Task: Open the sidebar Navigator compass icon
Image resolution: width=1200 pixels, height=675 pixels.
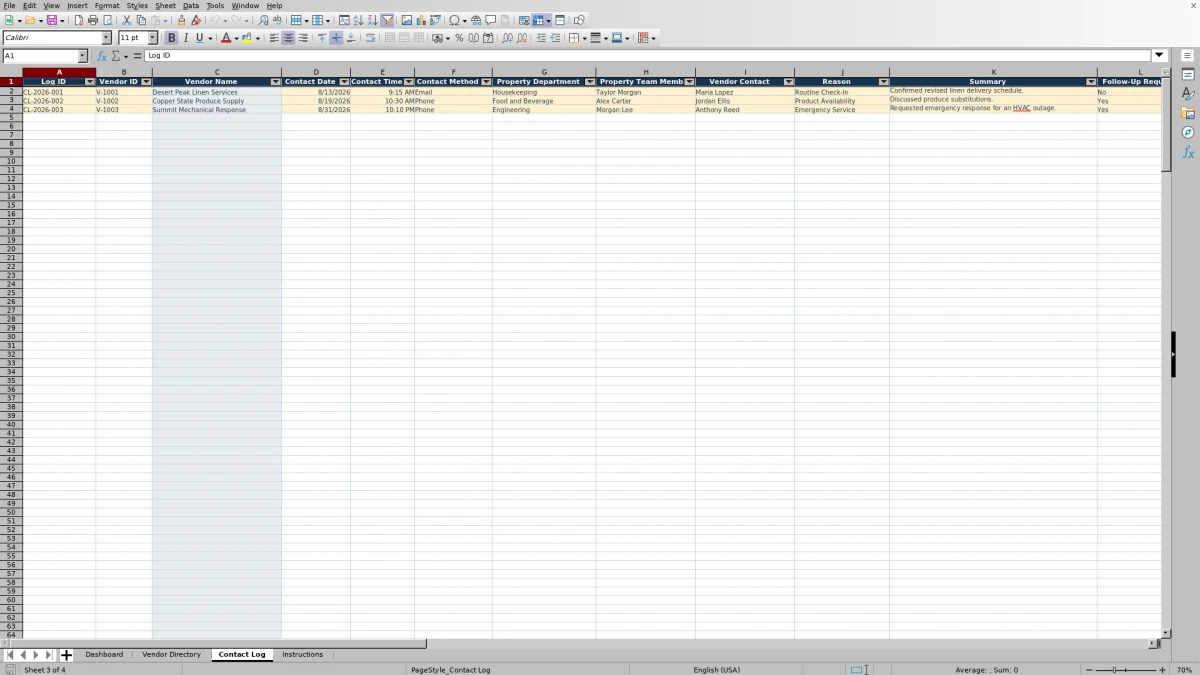Action: 1188,132
